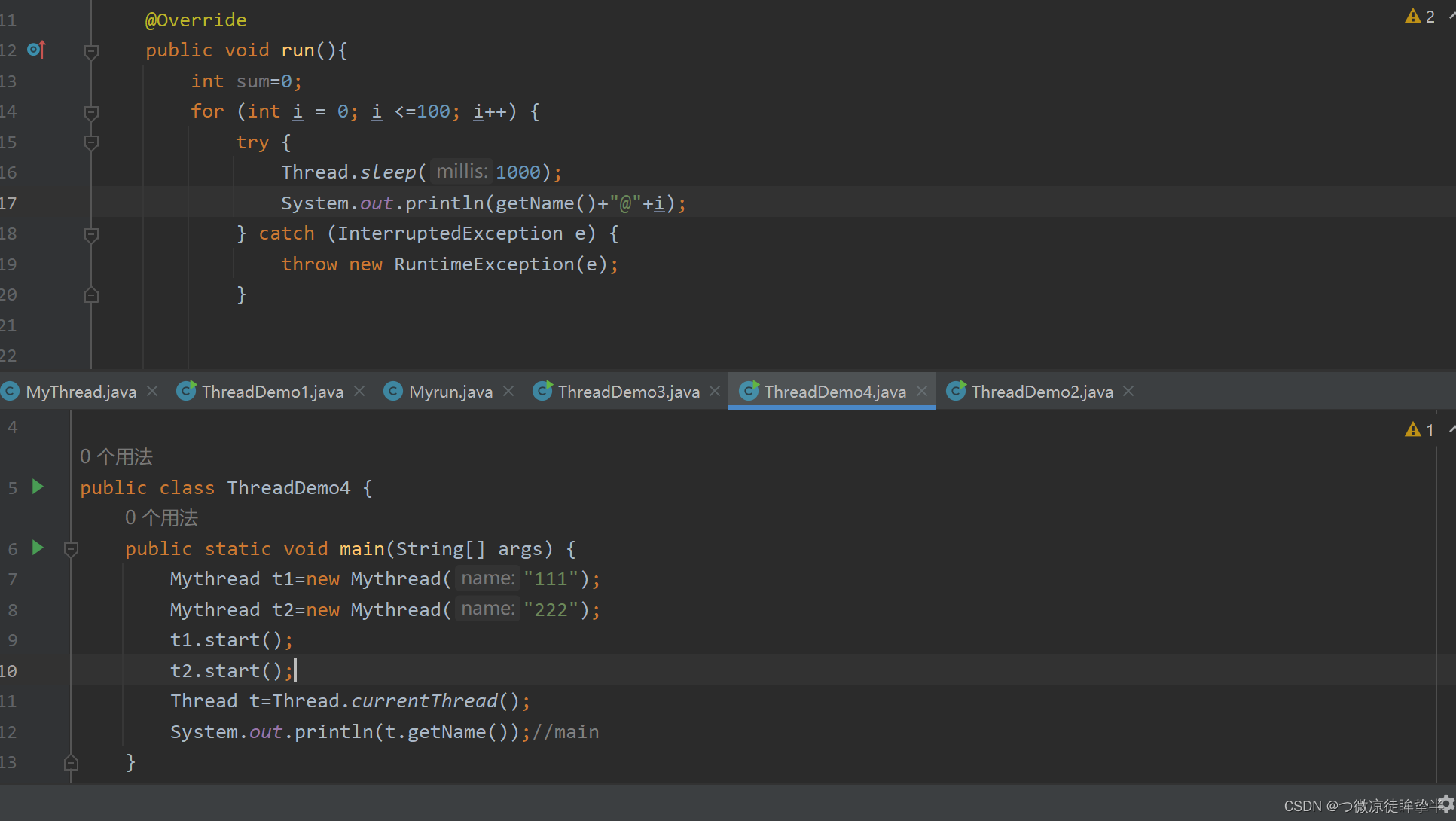The height and width of the screenshot is (821, 1456).
Task: Click the ThreadDemo3.java class icon
Action: pos(542,391)
